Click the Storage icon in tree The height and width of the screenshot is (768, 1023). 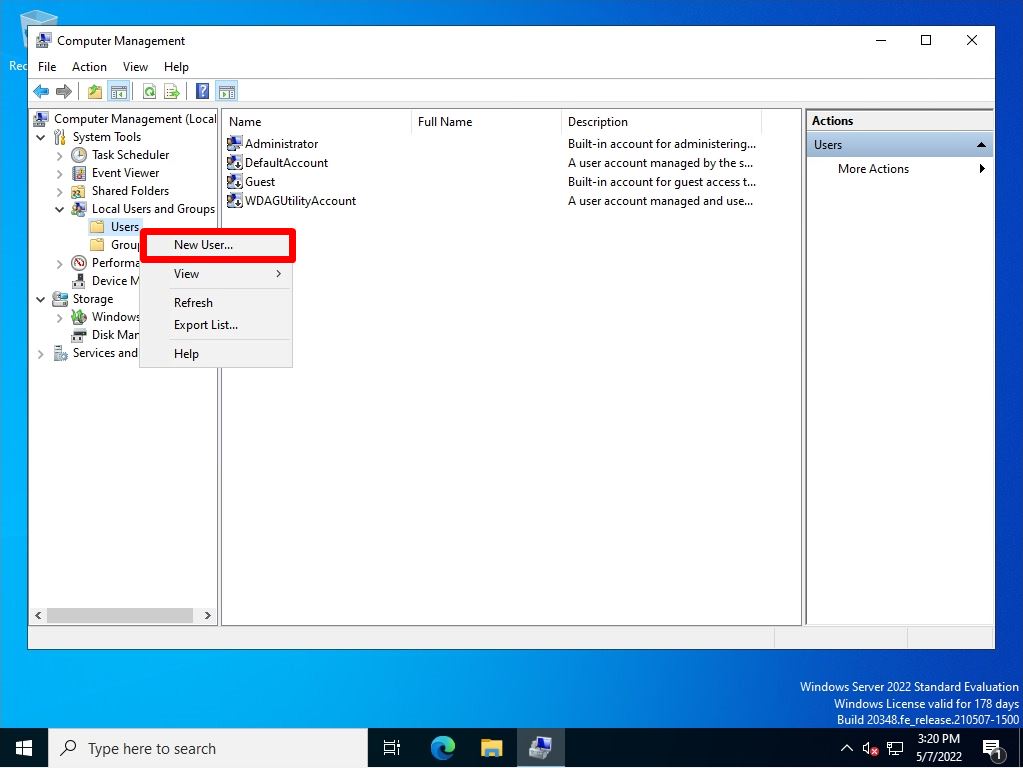click(x=60, y=299)
